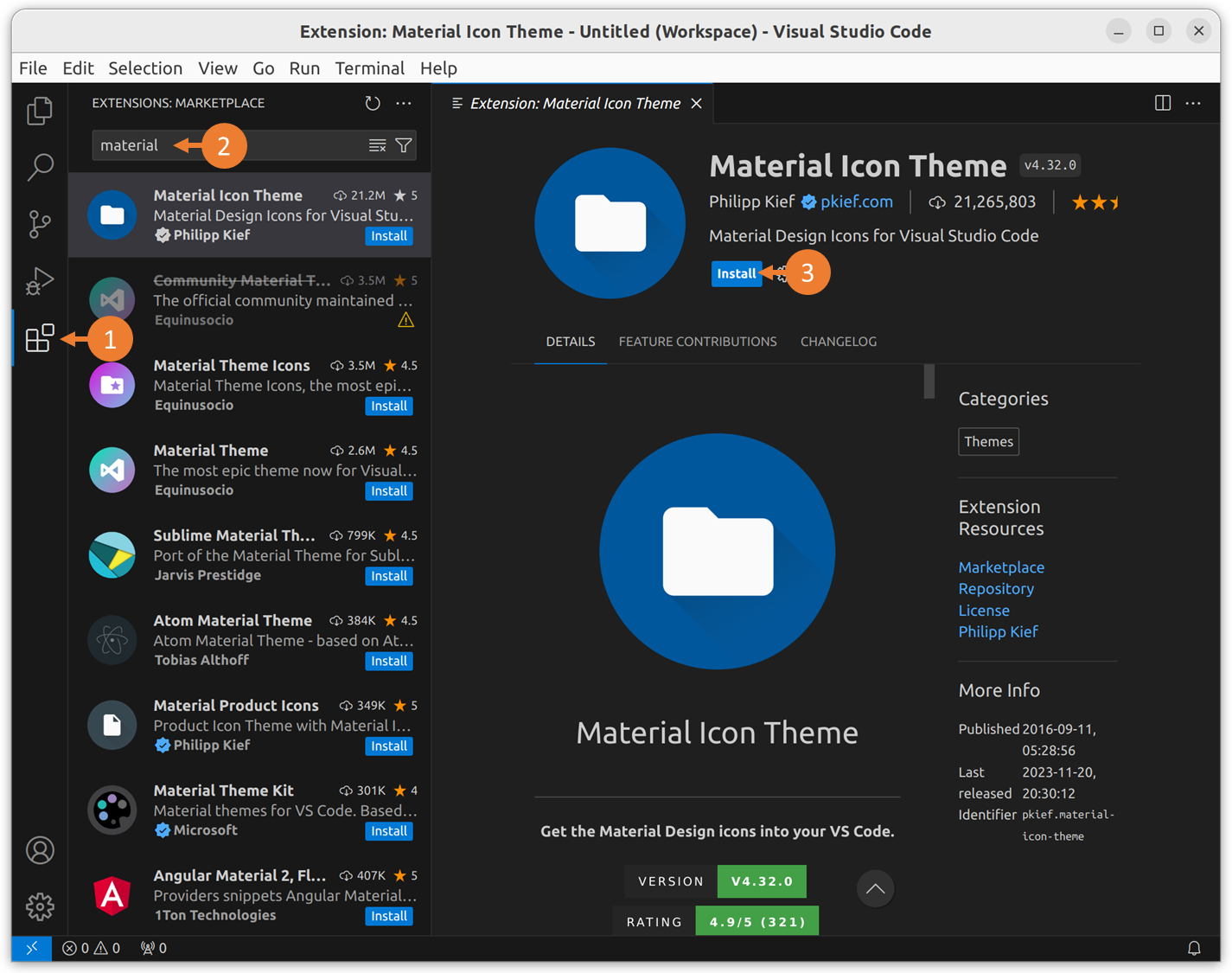Screen dimensions: 1232x973
Task: Click the 4.9/5 (321) rating badge
Action: click(x=756, y=922)
